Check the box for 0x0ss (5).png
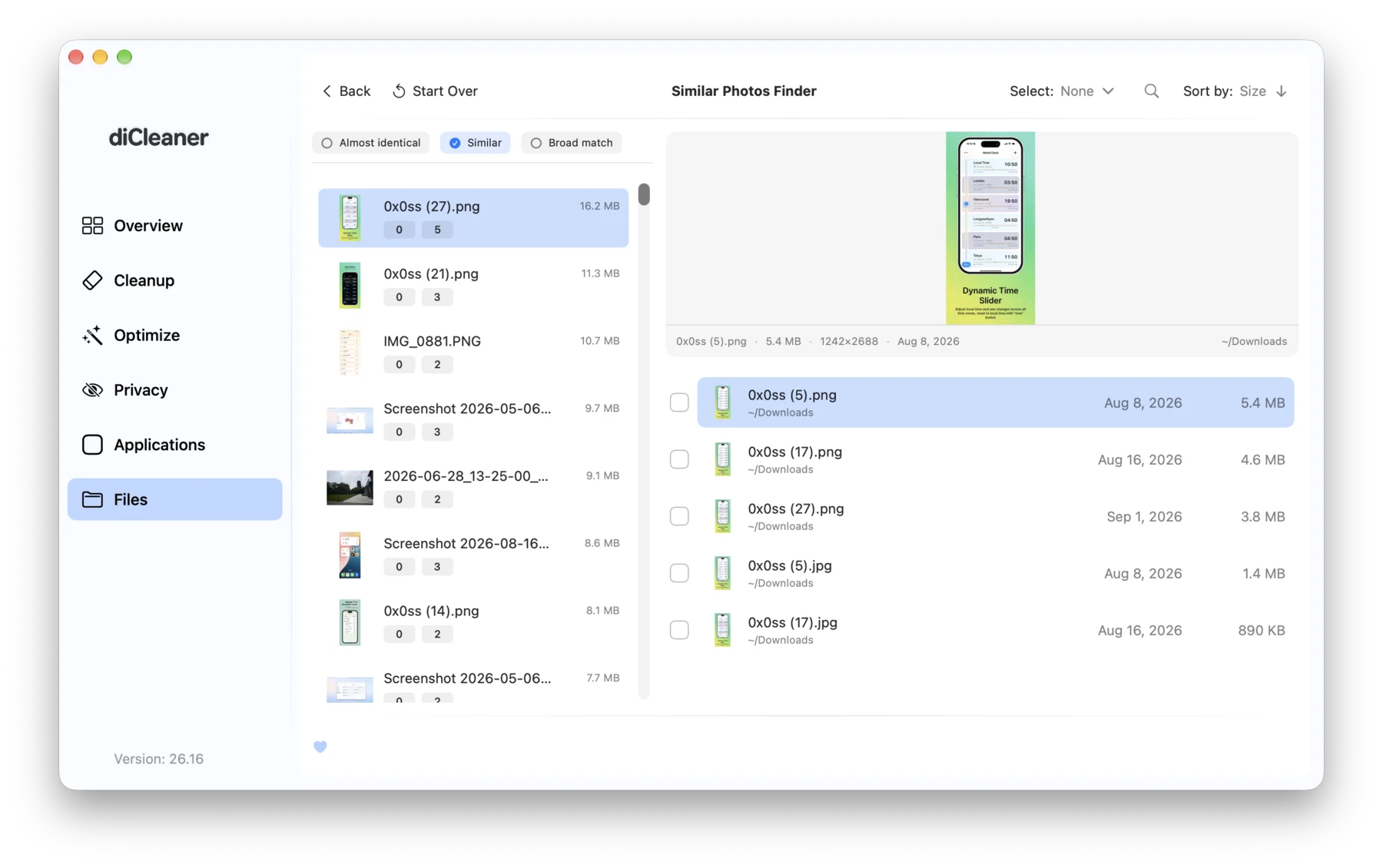This screenshot has width=1383, height=868. [679, 402]
